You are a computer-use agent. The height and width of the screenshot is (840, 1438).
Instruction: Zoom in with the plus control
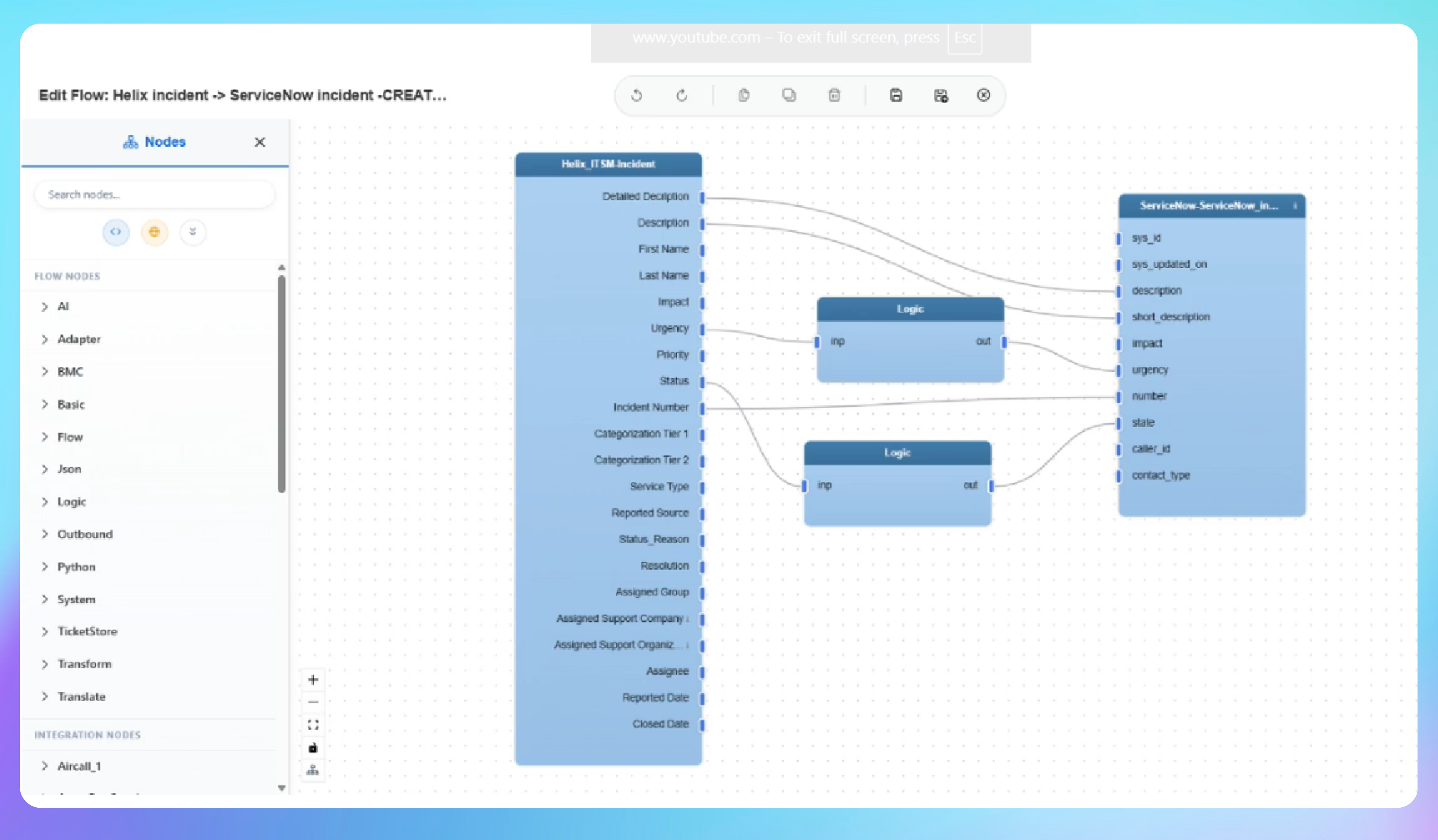point(313,679)
